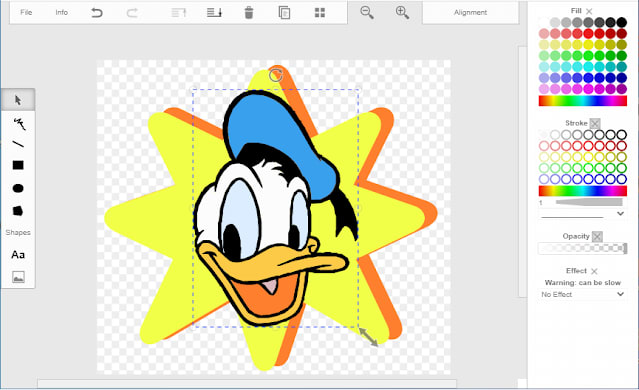Click the canvas vertical scrollbar
Image resolution: width=639 pixels, height=390 pixels.
522,171
